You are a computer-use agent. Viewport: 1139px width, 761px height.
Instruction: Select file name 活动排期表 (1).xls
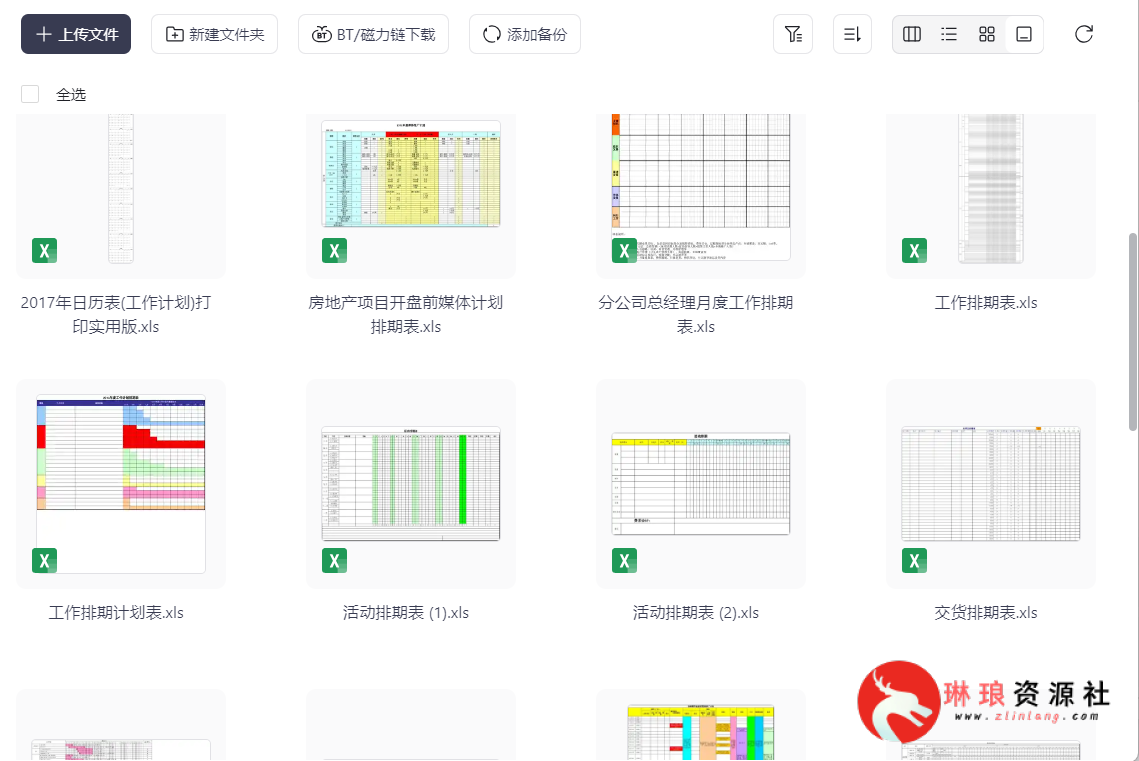tap(405, 613)
